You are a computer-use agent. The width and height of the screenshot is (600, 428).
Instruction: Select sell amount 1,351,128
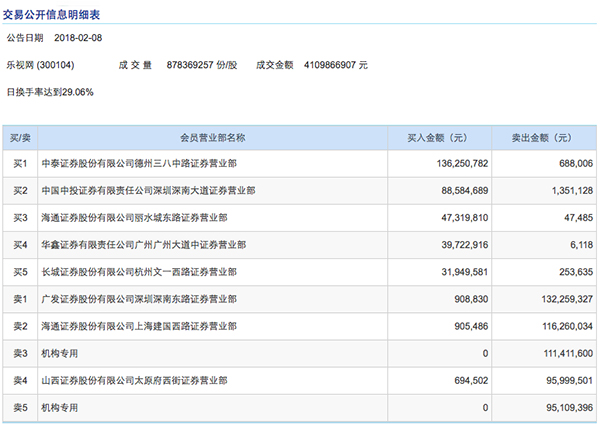pos(572,191)
